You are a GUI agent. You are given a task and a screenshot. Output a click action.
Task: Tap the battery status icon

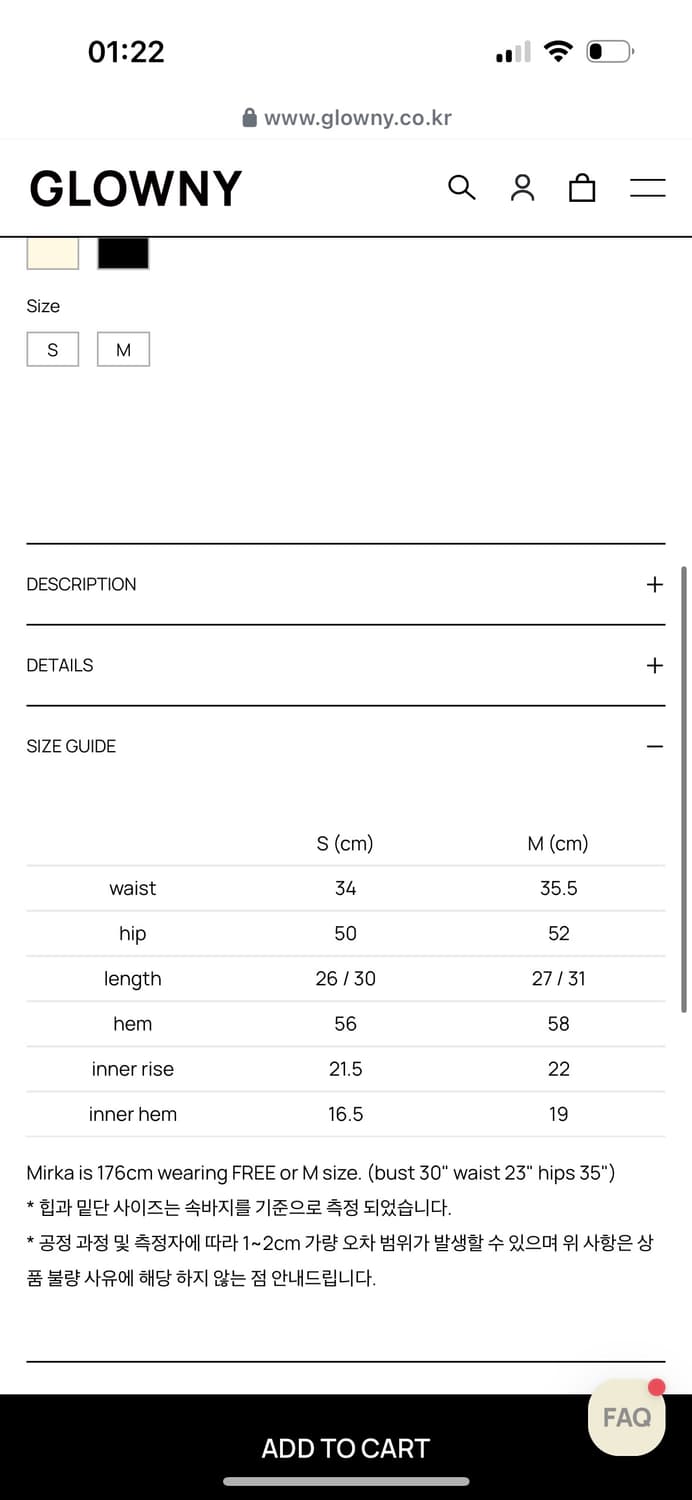[x=609, y=51]
